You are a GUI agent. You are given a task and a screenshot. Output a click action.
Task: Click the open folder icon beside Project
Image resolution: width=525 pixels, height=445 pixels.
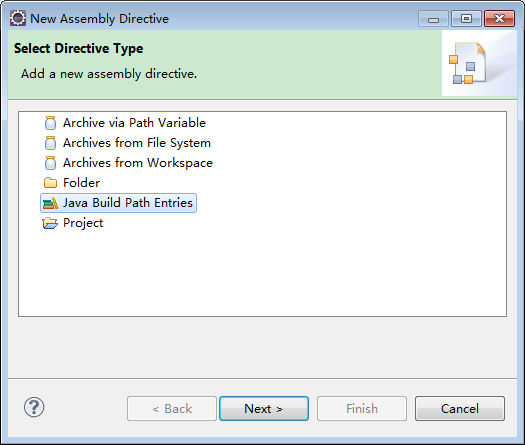(50, 223)
